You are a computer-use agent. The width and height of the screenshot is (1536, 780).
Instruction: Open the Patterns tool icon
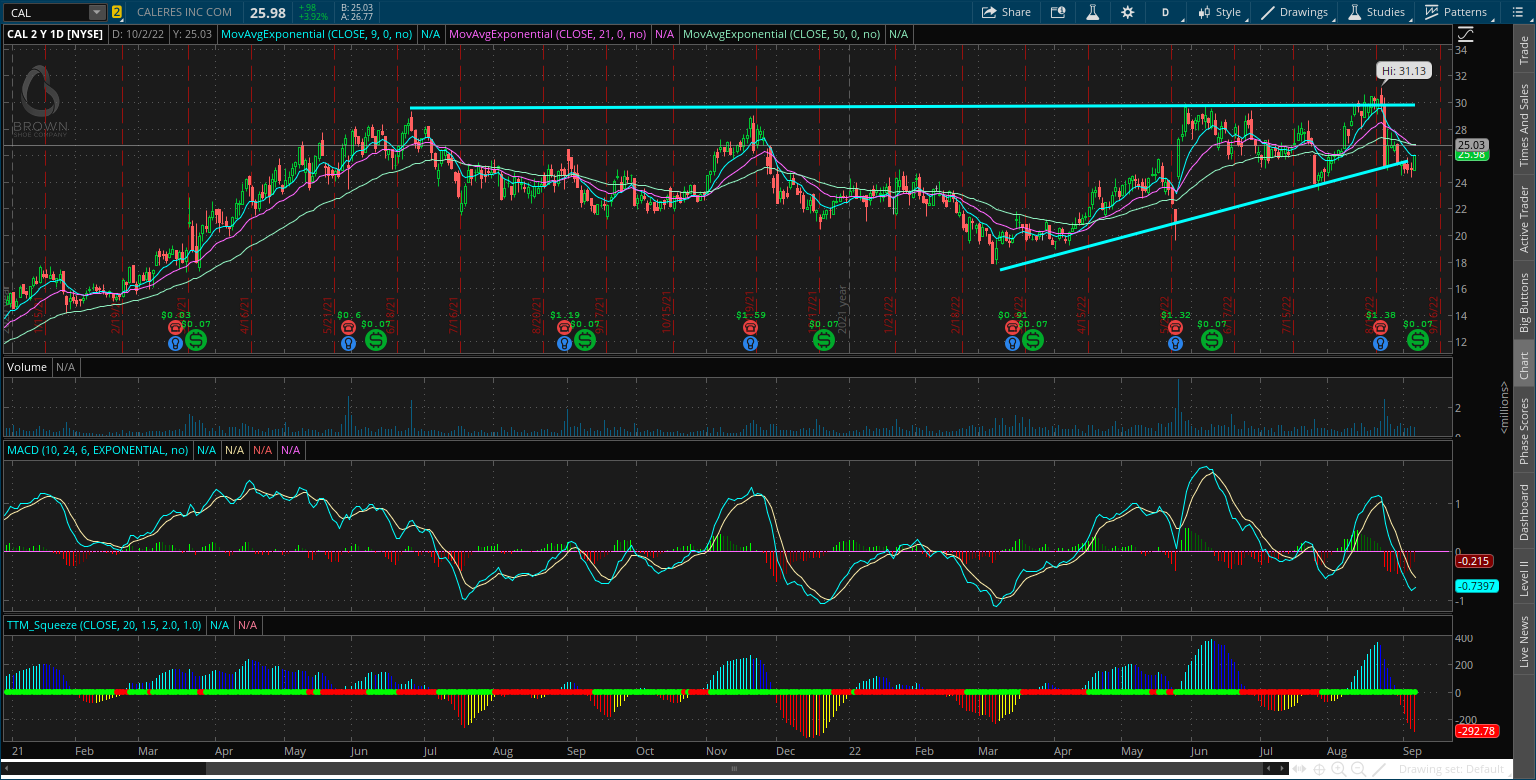[x=1434, y=12]
